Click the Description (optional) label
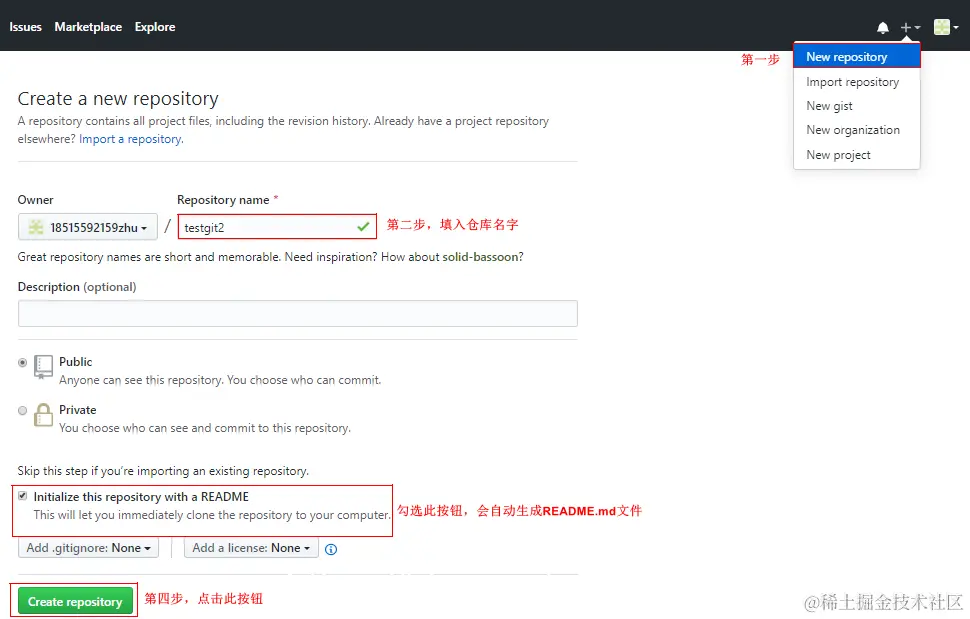Image resolution: width=970 pixels, height=619 pixels. pyautogui.click(x=77, y=287)
